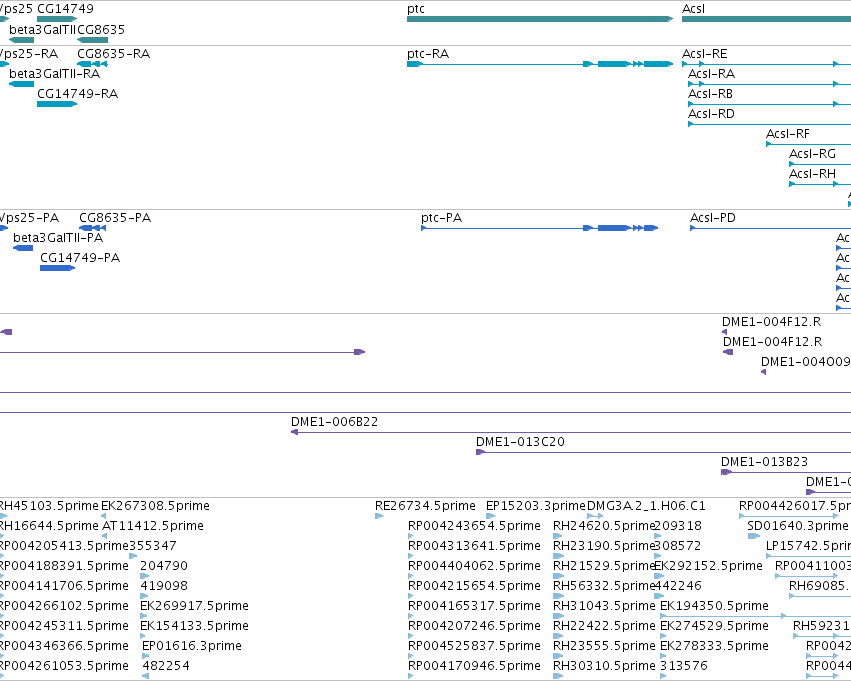Click the 419098 feature label
The image size is (851, 681).
pyautogui.click(x=164, y=586)
